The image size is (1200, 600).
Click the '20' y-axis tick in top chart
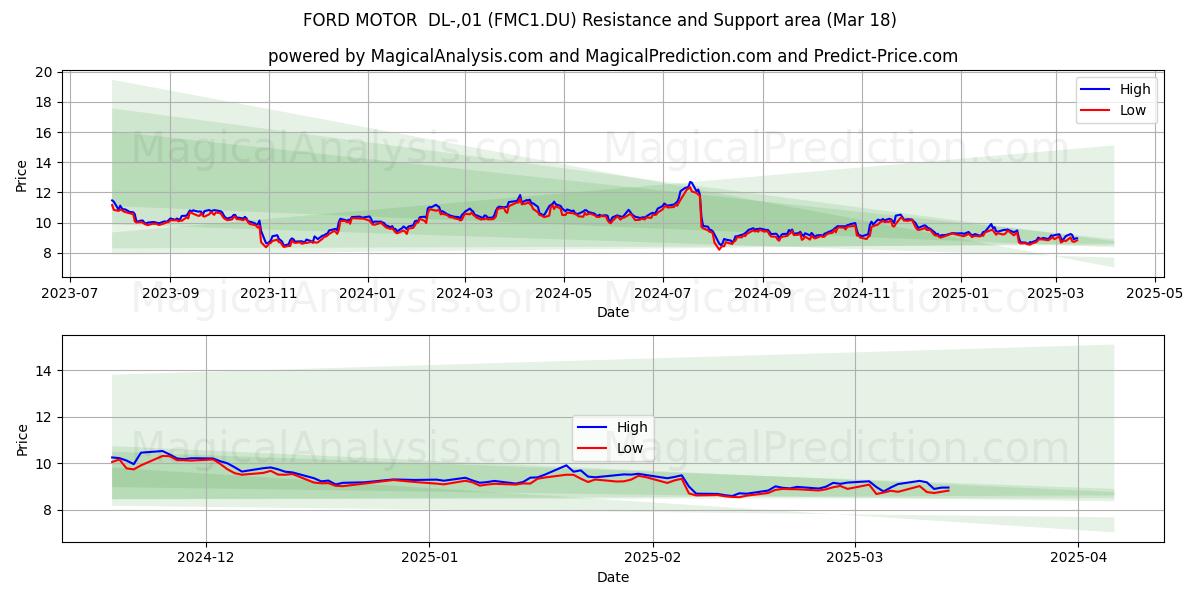click(44, 72)
